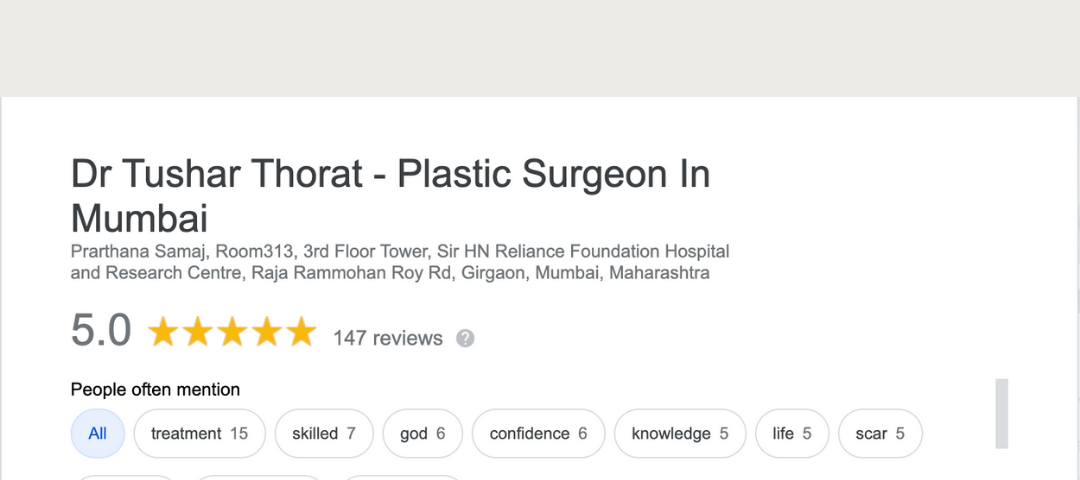Pick the "scar" mention chip

click(x=880, y=433)
